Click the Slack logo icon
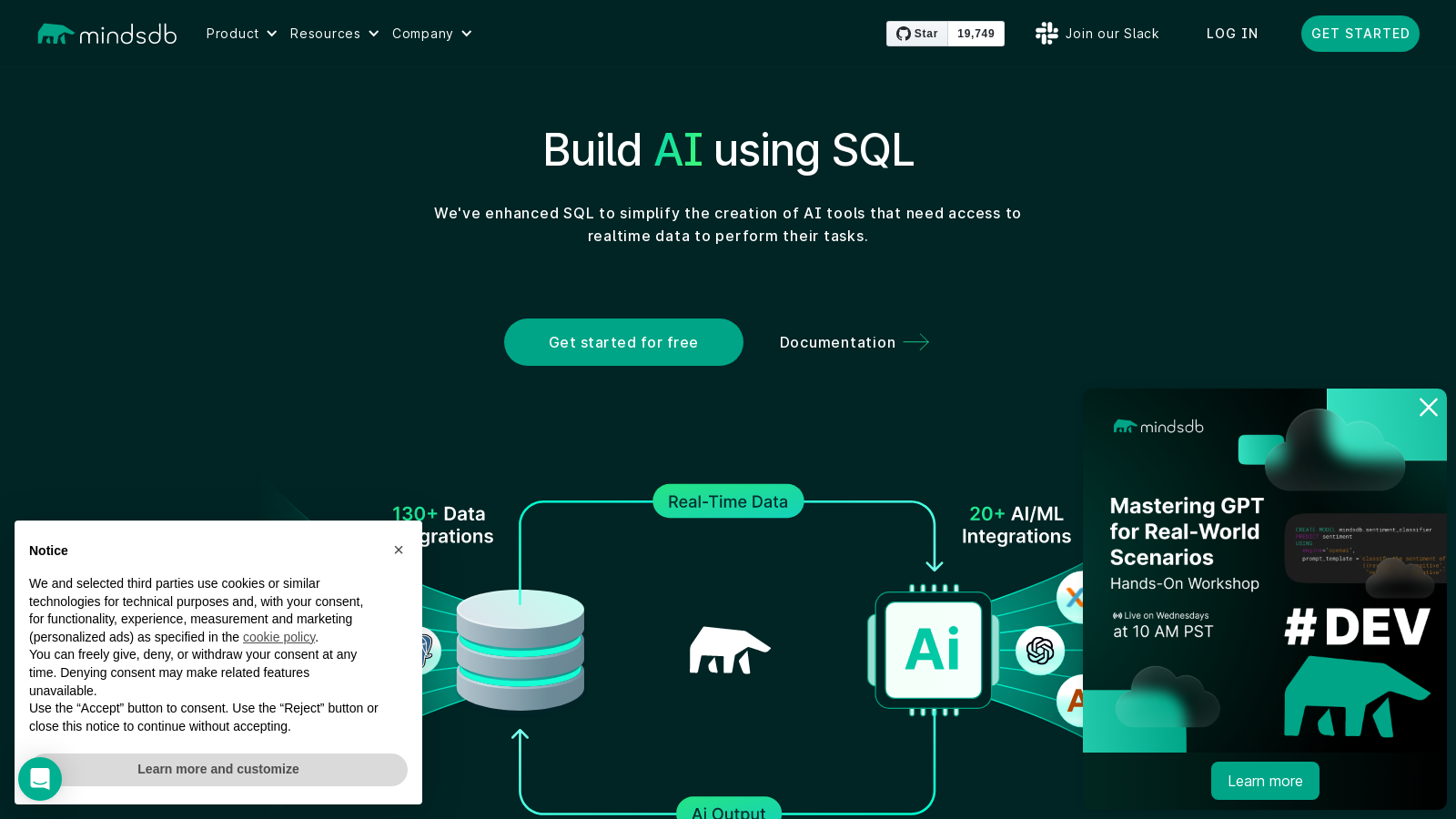 tap(1046, 34)
